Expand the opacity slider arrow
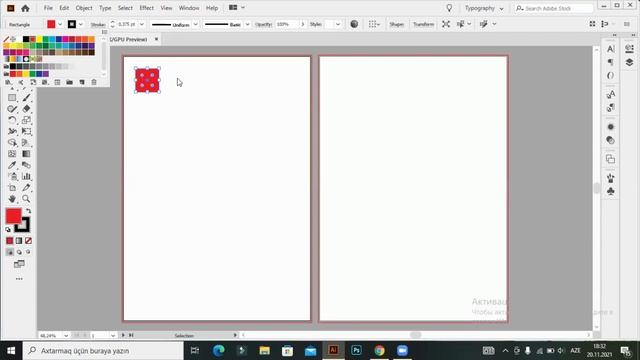The width and height of the screenshot is (640, 360). [x=302, y=24]
